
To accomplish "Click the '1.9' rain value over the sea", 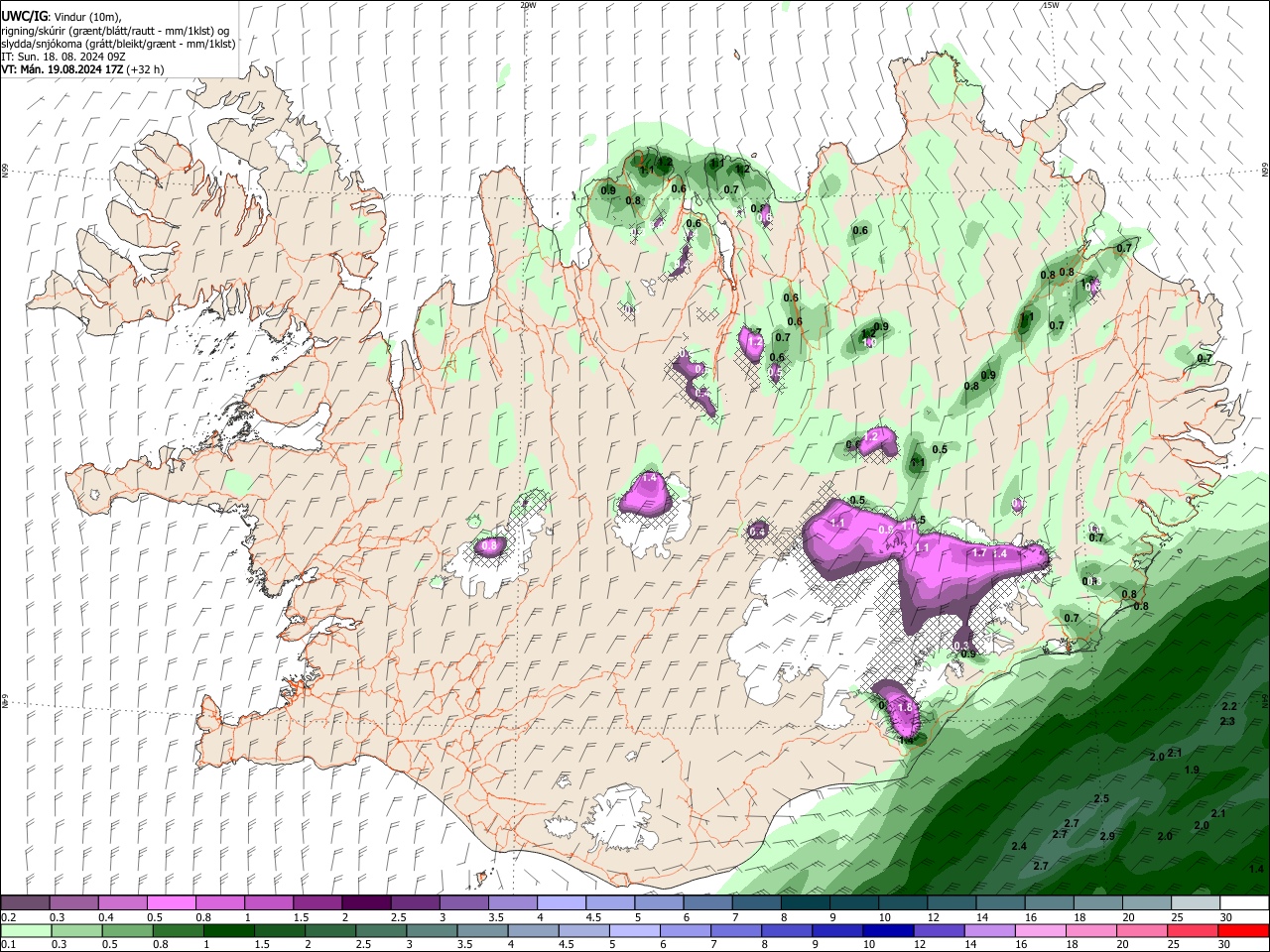I will pos(1192,770).
